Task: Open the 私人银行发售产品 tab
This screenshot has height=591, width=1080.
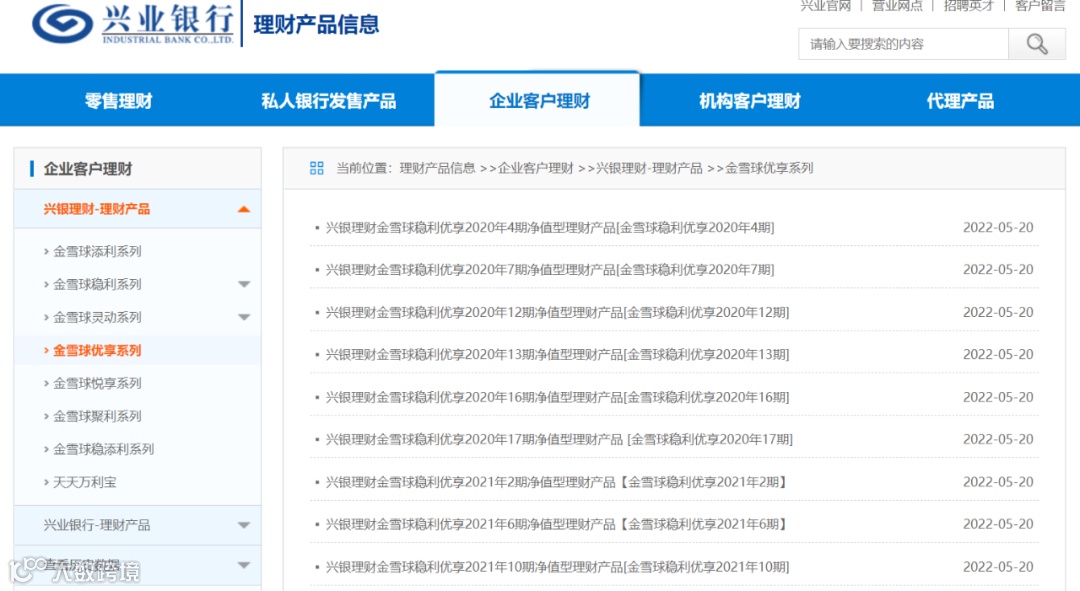Action: pyautogui.click(x=329, y=101)
